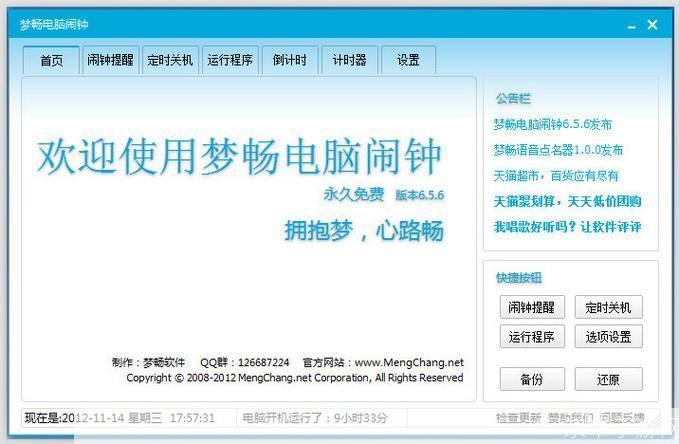Open 选项设置 shortcut button

[x=608, y=337]
